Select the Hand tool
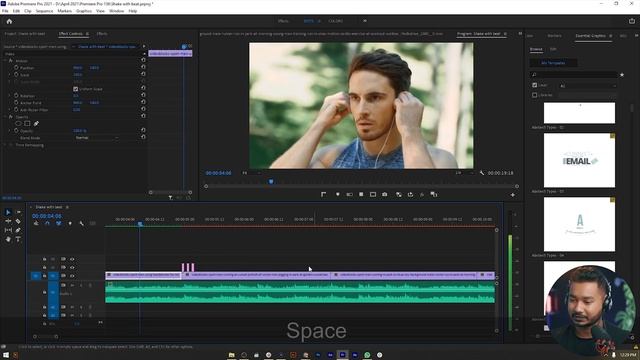 click(8, 239)
